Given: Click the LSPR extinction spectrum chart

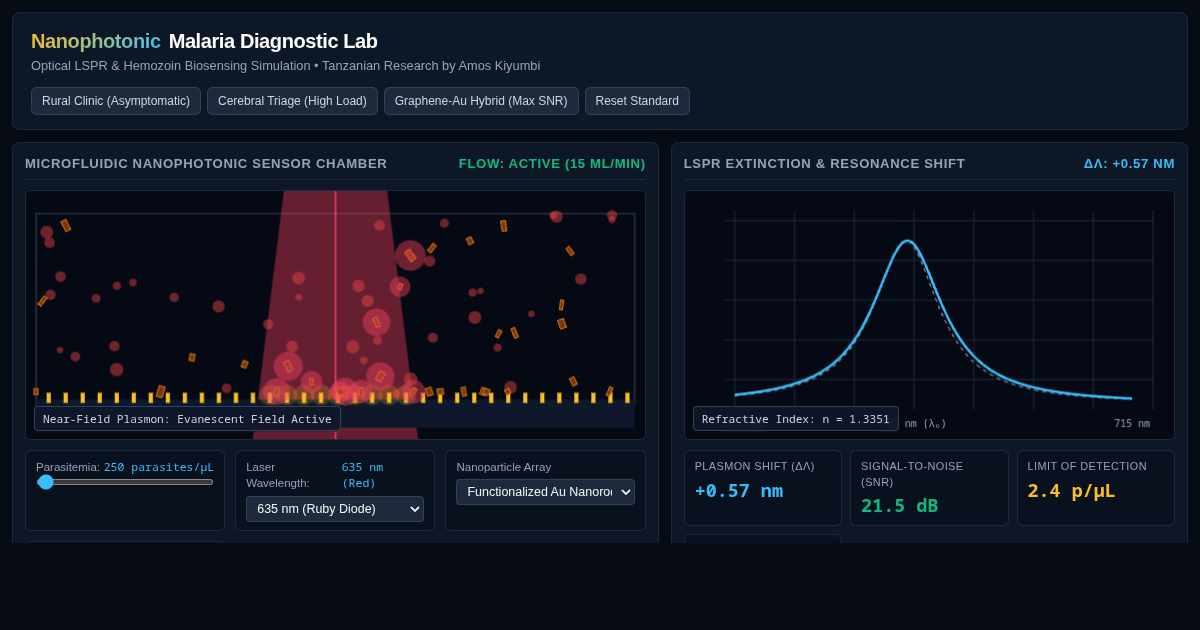Looking at the screenshot, I should 929,315.
